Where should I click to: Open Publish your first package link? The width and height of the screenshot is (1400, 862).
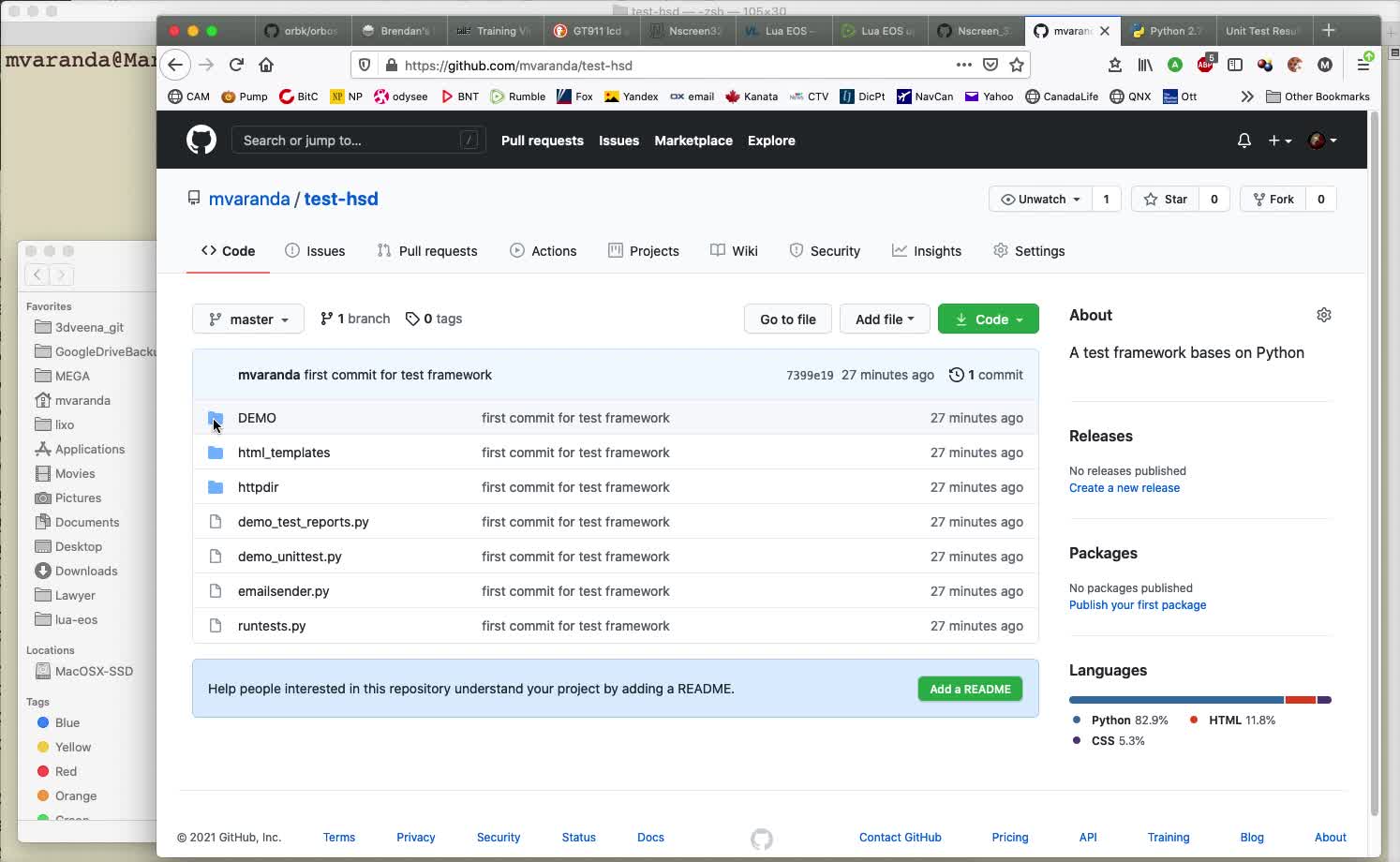[x=1138, y=605]
